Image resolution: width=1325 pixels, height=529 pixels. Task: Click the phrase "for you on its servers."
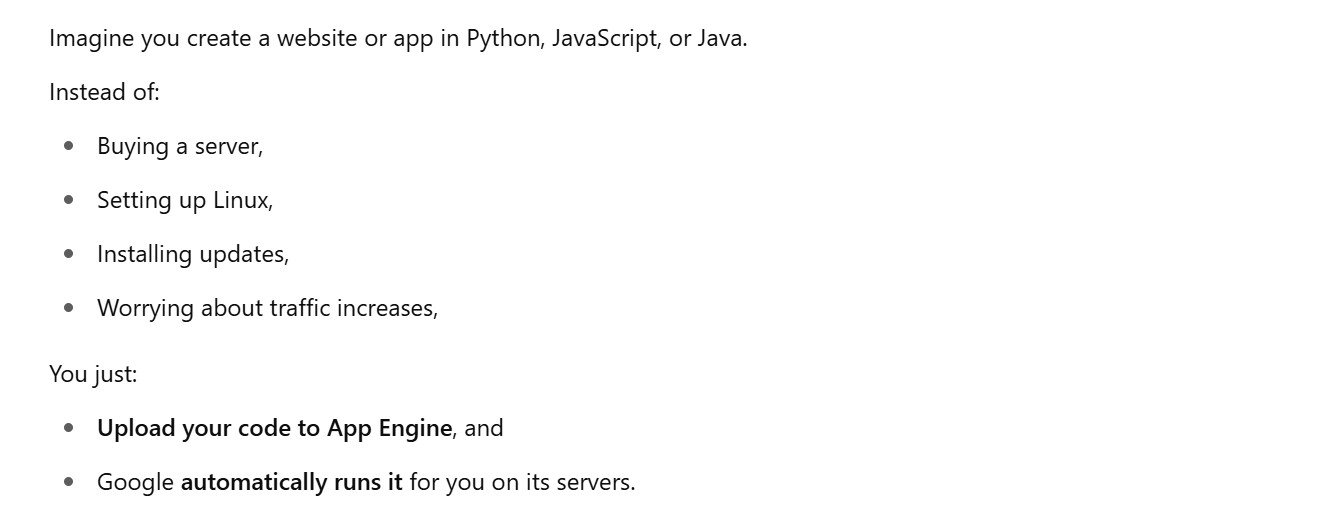coord(522,482)
